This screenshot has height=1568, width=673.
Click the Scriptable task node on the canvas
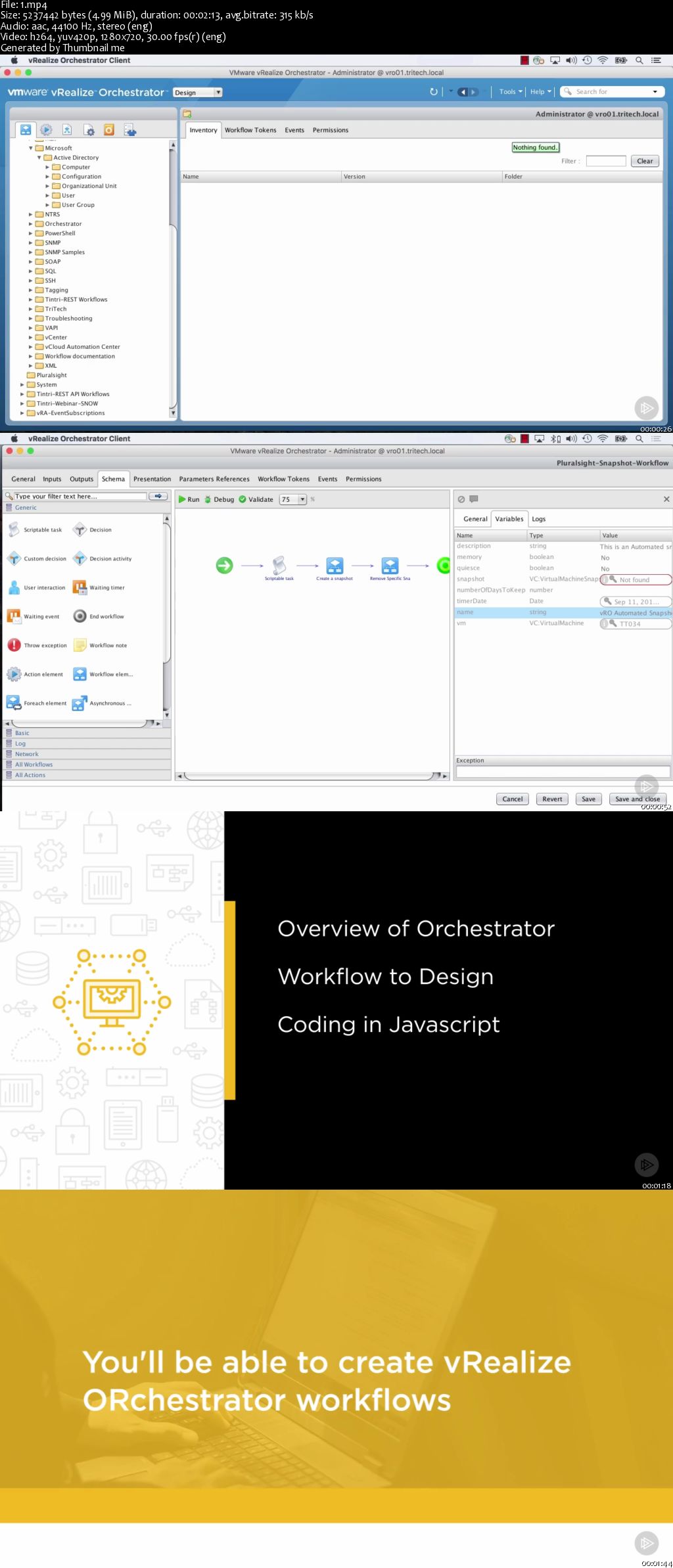tap(279, 568)
